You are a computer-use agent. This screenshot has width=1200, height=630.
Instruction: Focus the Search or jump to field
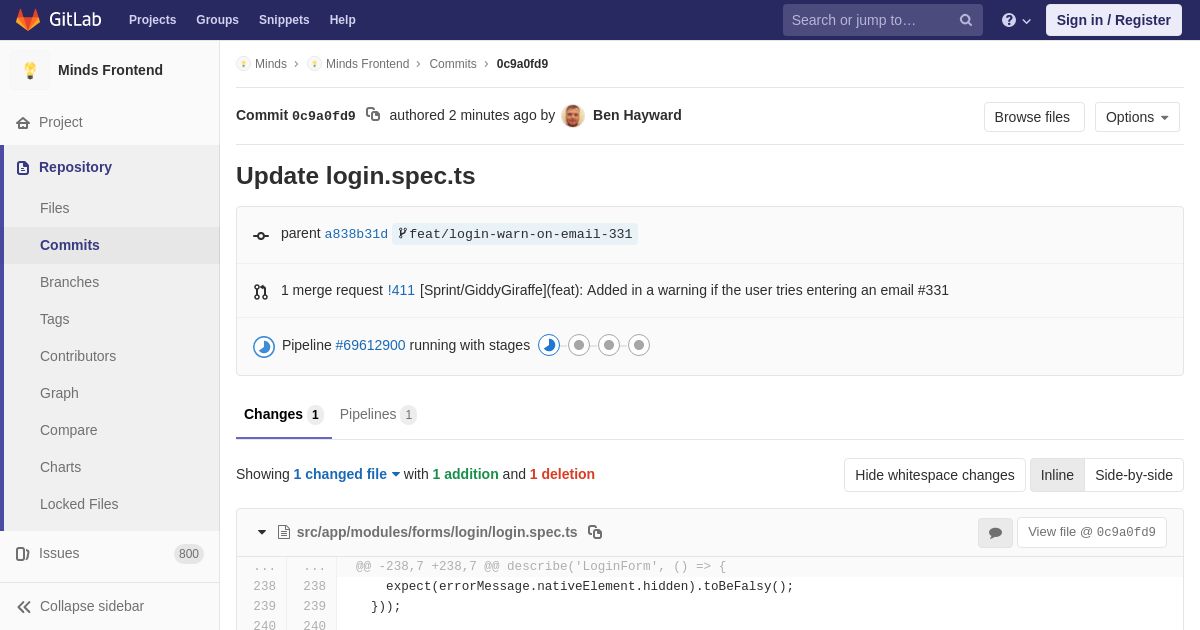coord(865,20)
